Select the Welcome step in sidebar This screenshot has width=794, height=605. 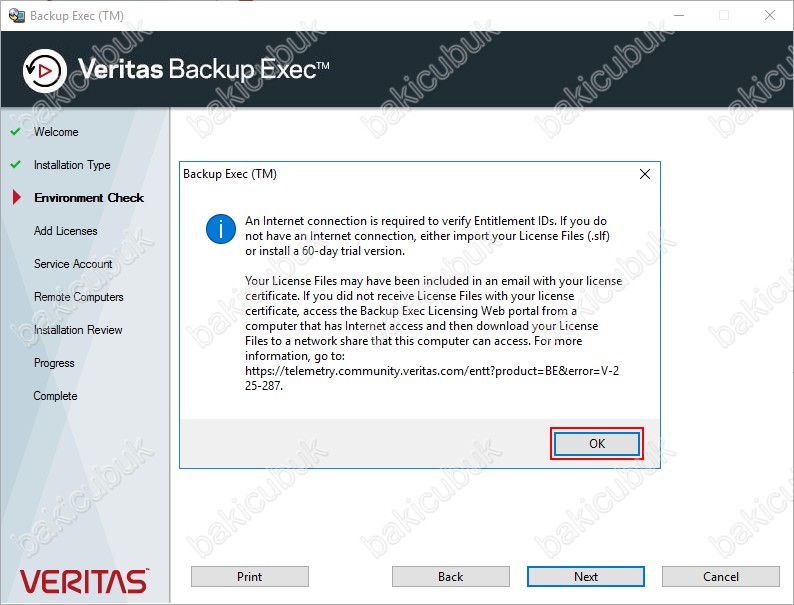tap(56, 132)
